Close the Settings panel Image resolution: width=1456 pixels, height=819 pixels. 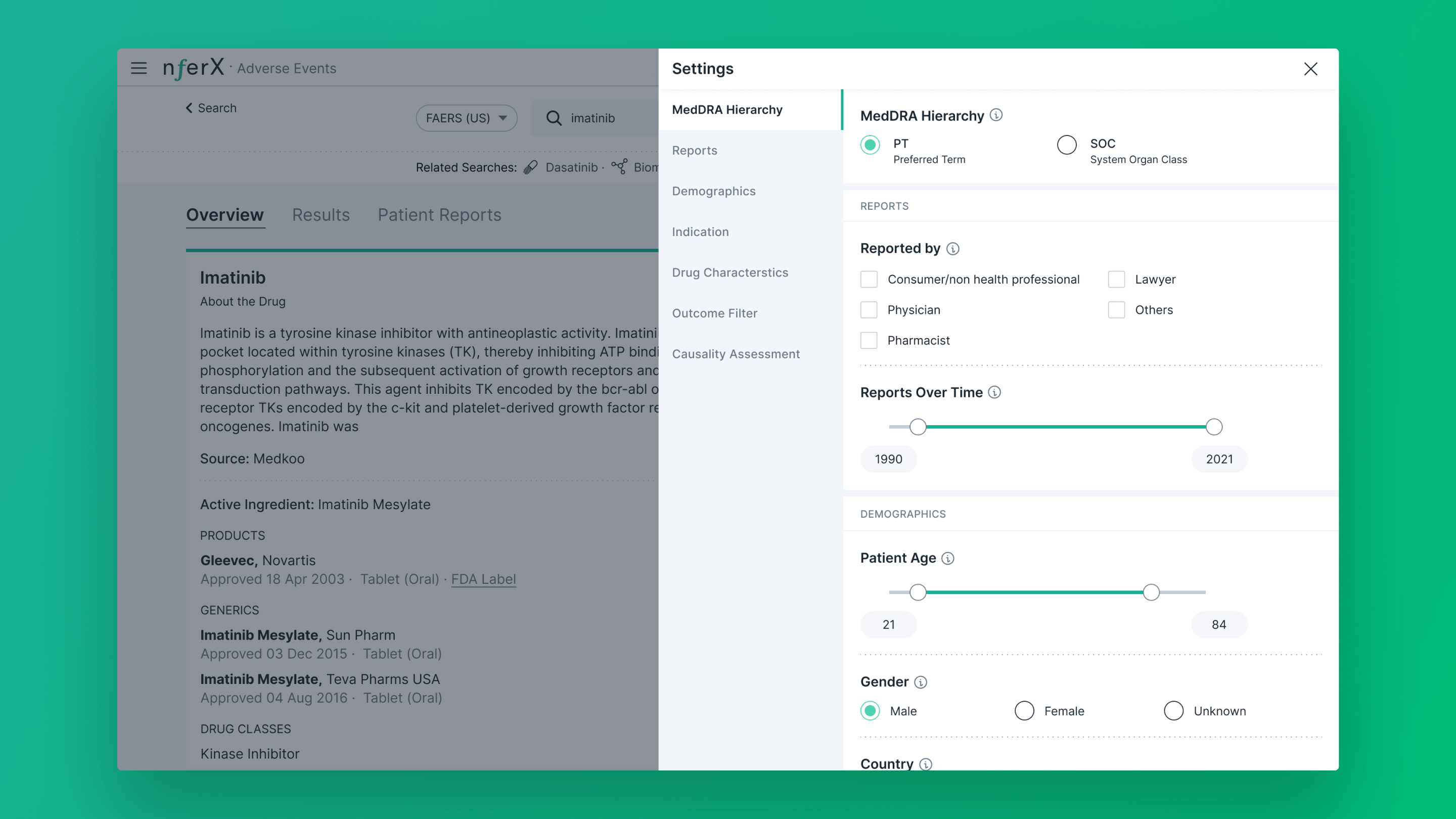tap(1310, 69)
